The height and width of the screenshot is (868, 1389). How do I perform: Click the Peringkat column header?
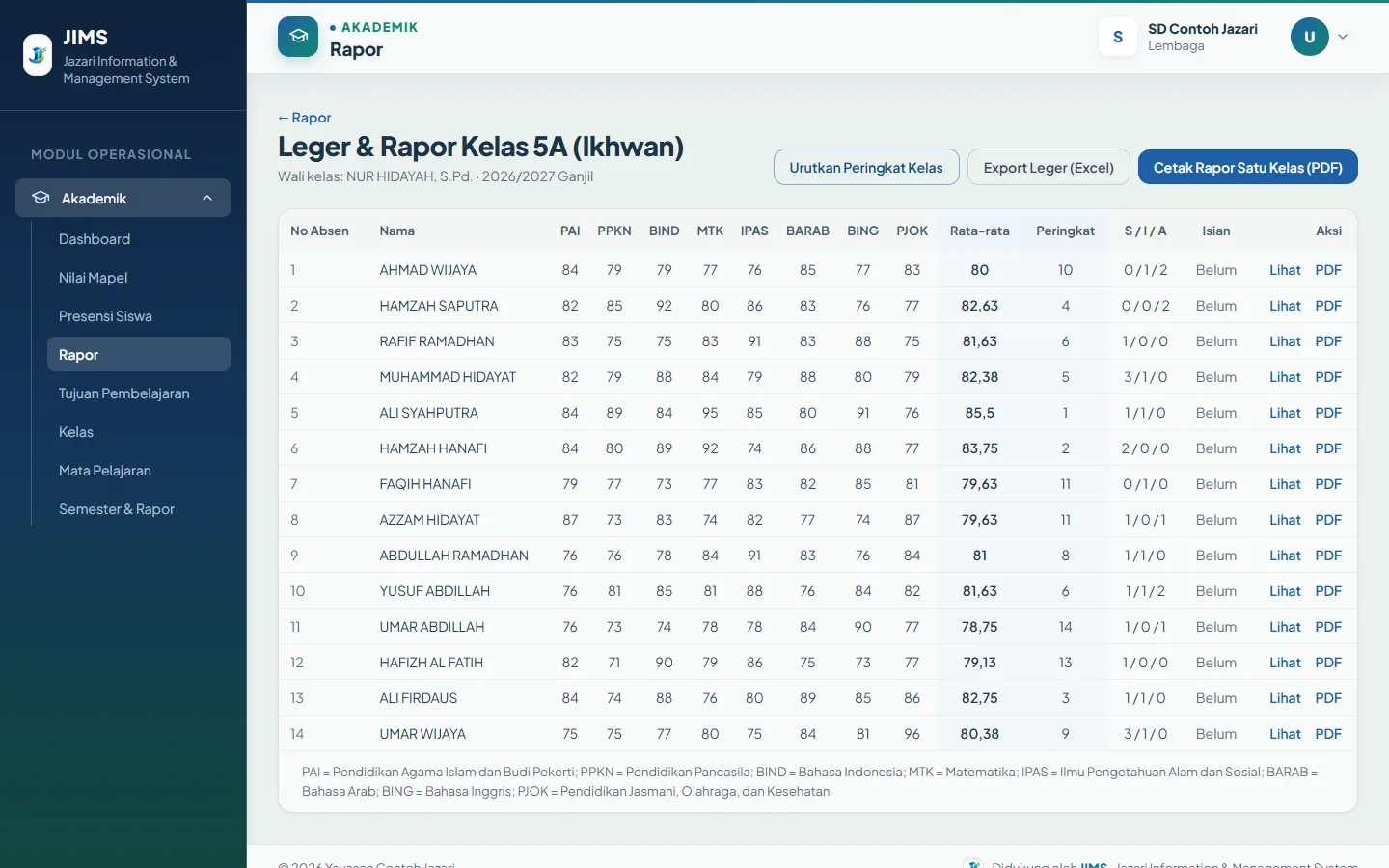[x=1065, y=231]
